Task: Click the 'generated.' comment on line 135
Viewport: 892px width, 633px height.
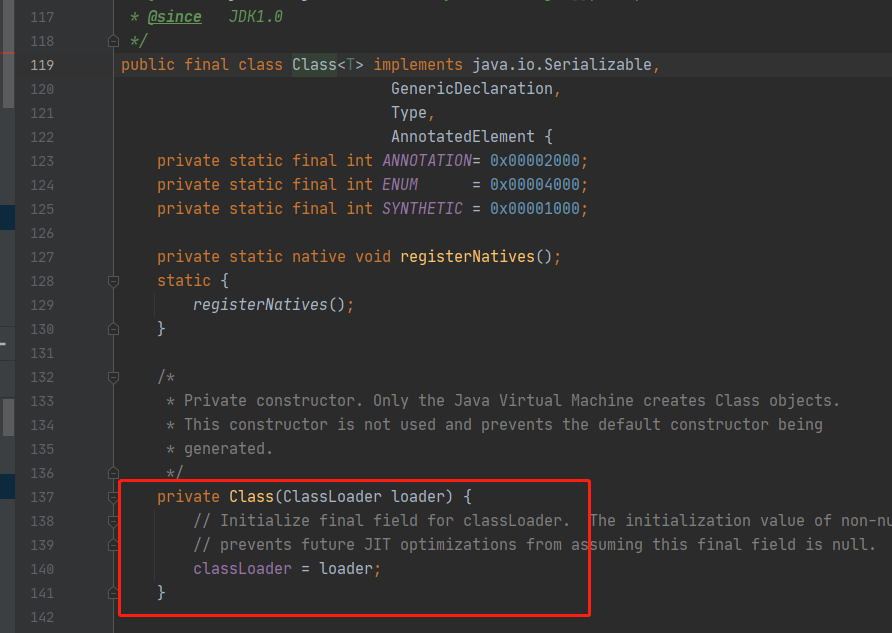Action: pos(229,449)
